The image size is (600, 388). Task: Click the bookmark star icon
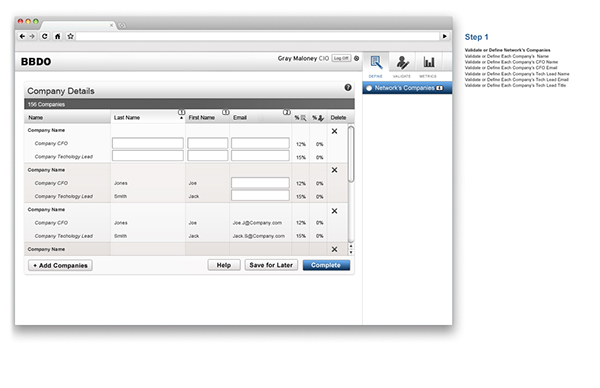point(70,36)
